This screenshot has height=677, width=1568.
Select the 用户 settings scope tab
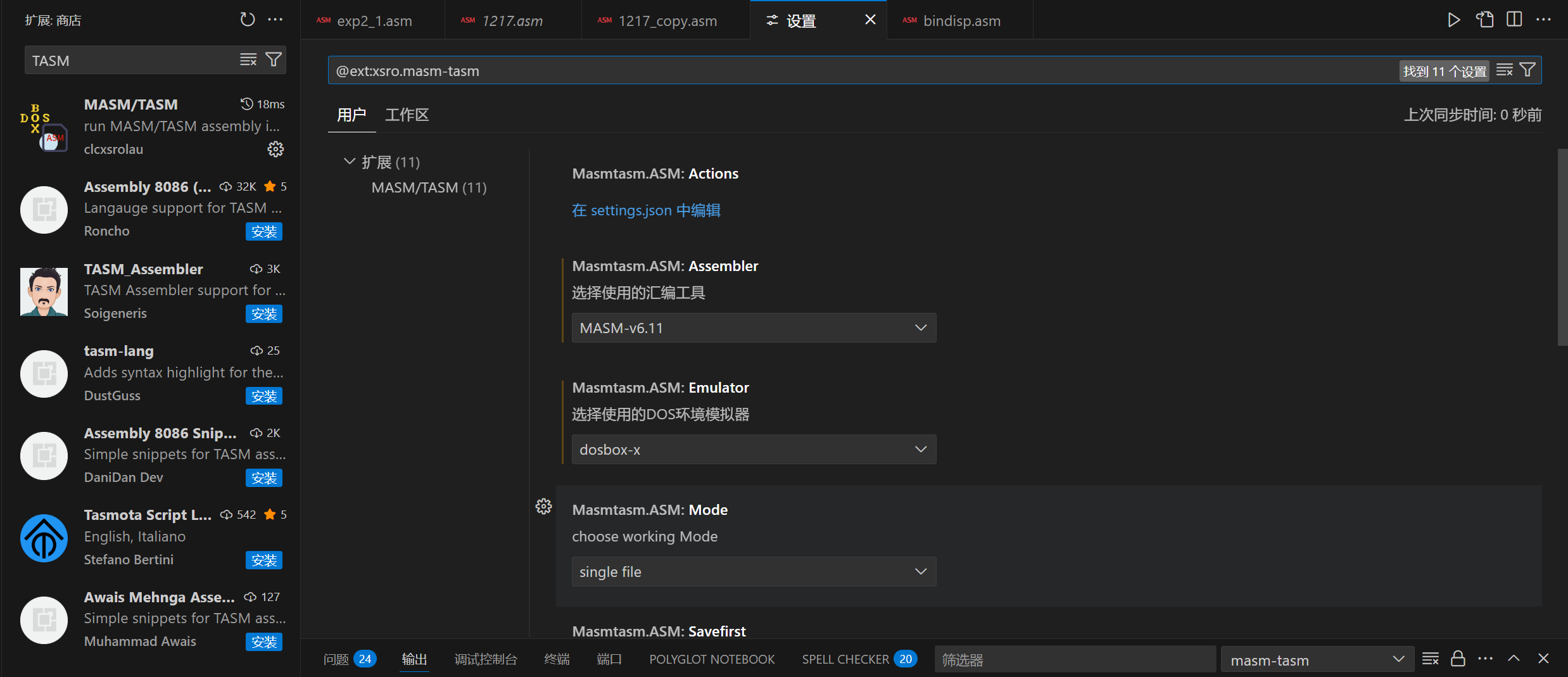(351, 115)
